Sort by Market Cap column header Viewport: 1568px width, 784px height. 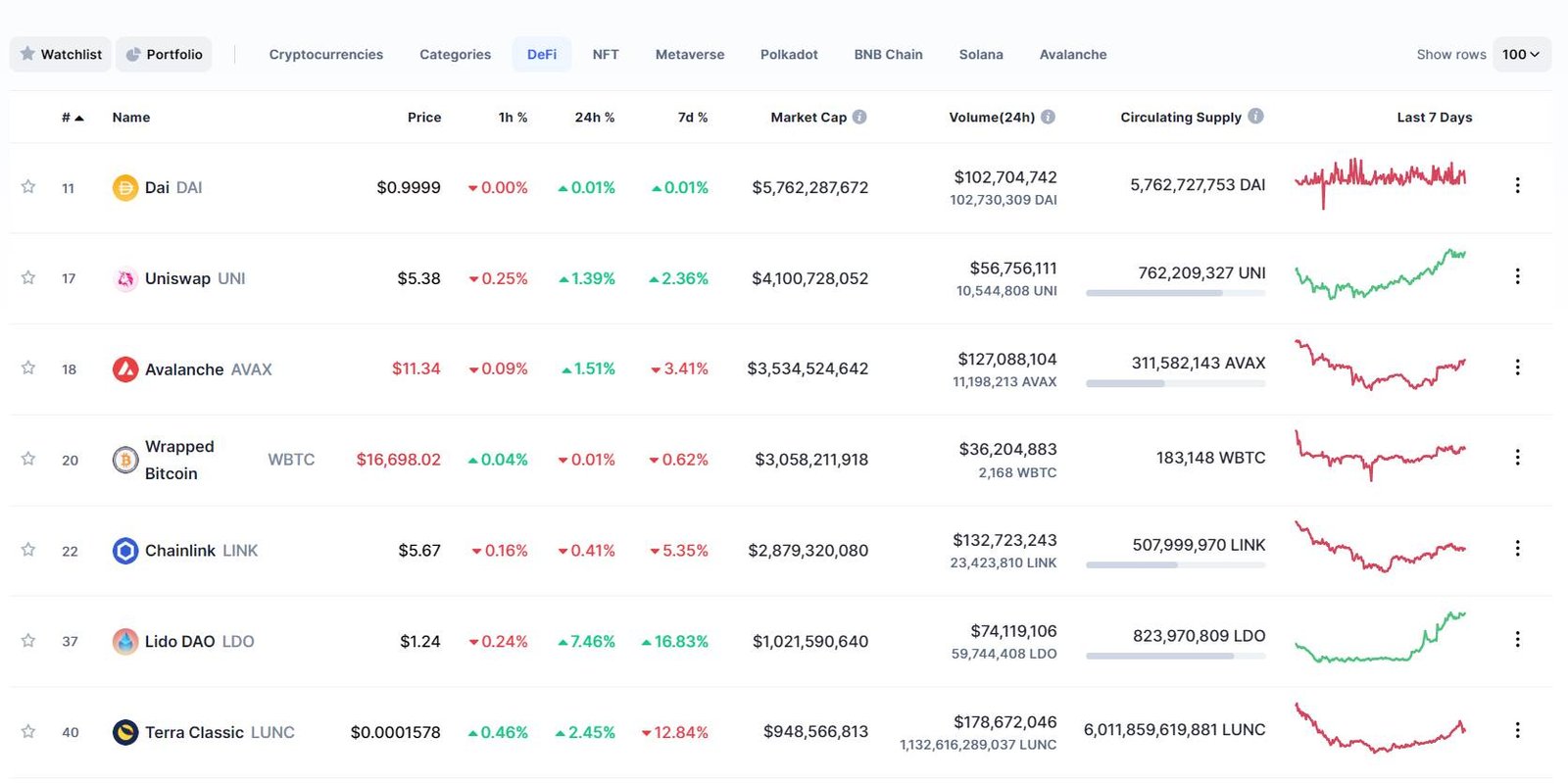pos(808,118)
